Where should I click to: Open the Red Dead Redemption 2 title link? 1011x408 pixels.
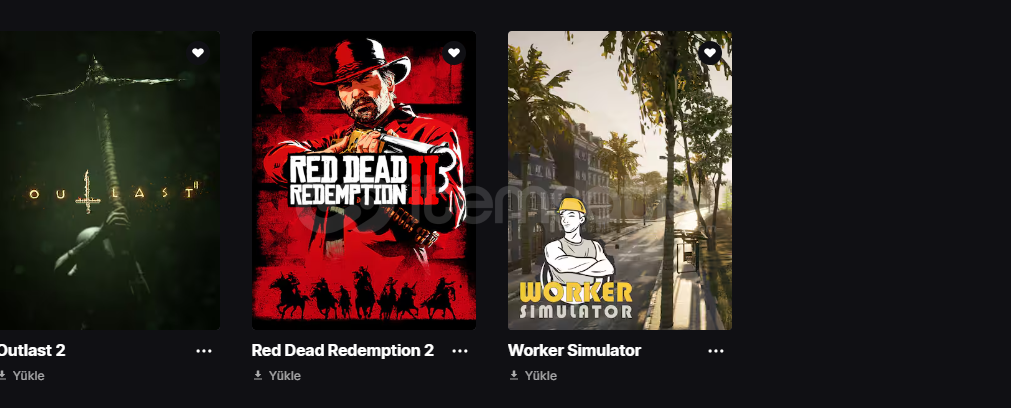(342, 351)
